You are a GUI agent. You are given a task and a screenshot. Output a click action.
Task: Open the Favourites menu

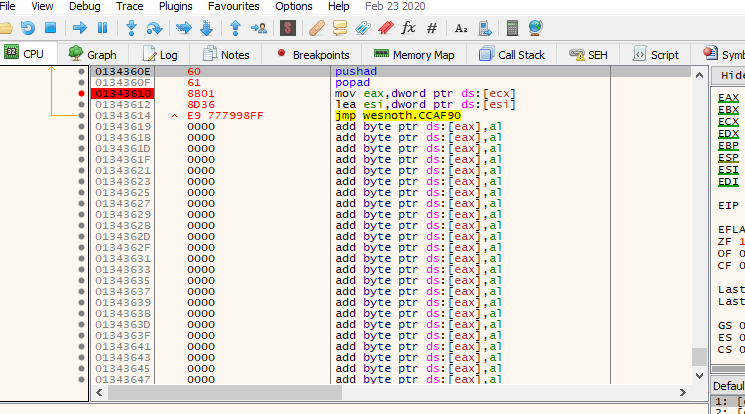234,6
